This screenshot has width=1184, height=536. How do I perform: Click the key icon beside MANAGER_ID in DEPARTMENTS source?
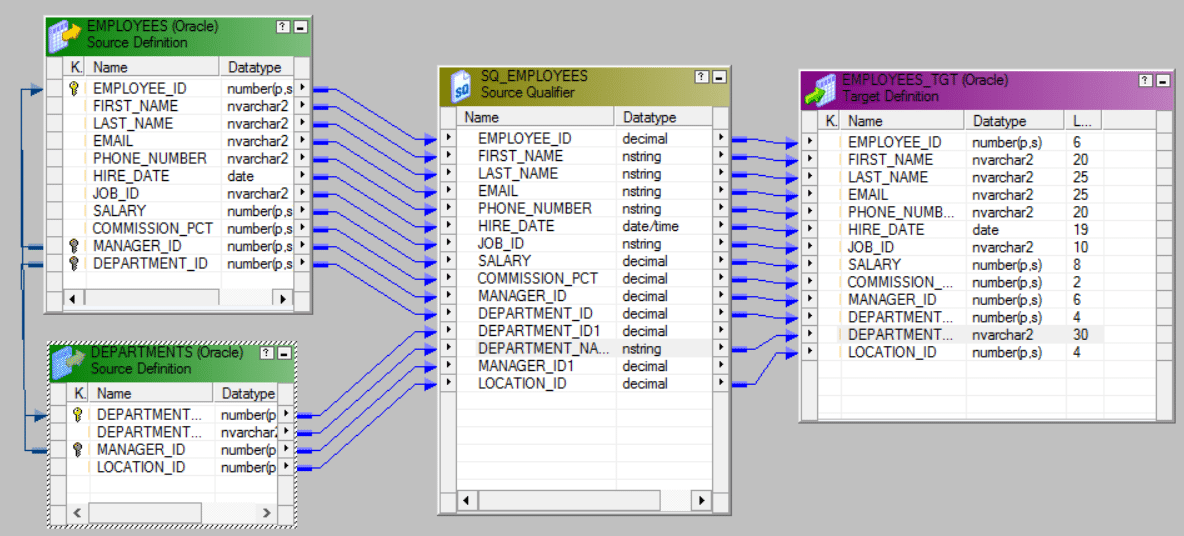click(78, 450)
